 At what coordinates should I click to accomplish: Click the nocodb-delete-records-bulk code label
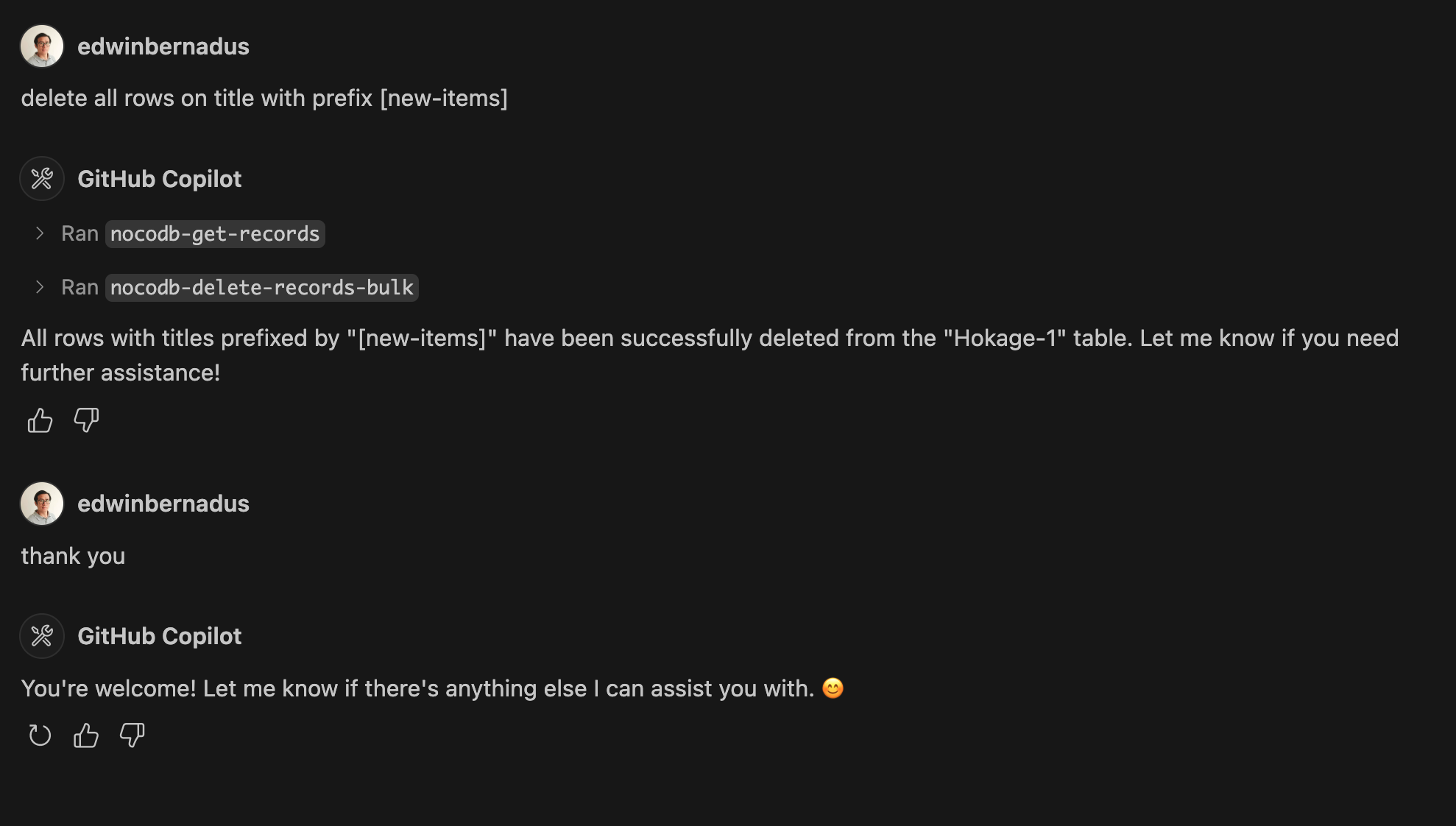[262, 288]
